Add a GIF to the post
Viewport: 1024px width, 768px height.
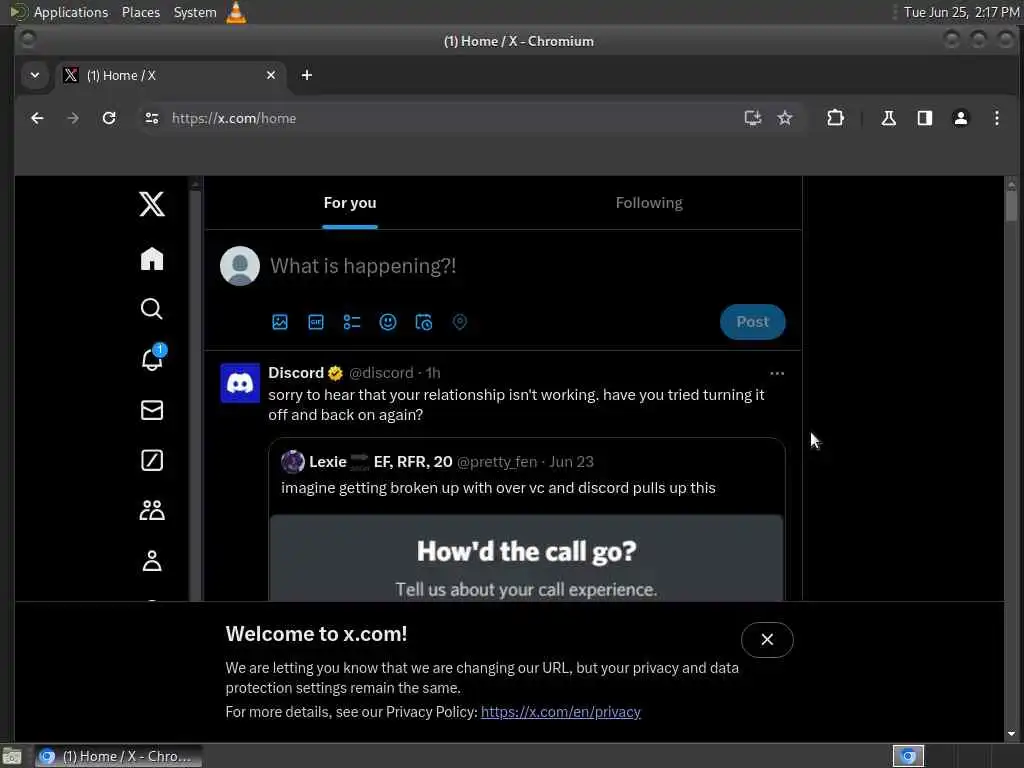click(x=315, y=322)
